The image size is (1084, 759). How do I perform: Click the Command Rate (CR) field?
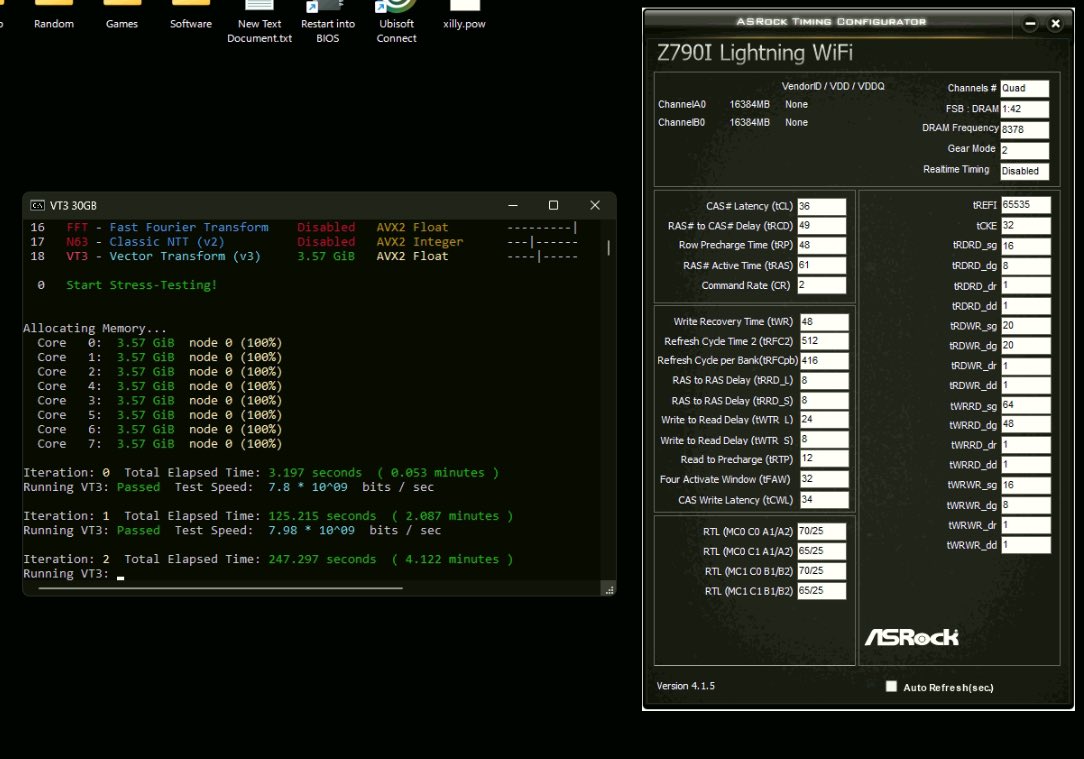[821, 285]
